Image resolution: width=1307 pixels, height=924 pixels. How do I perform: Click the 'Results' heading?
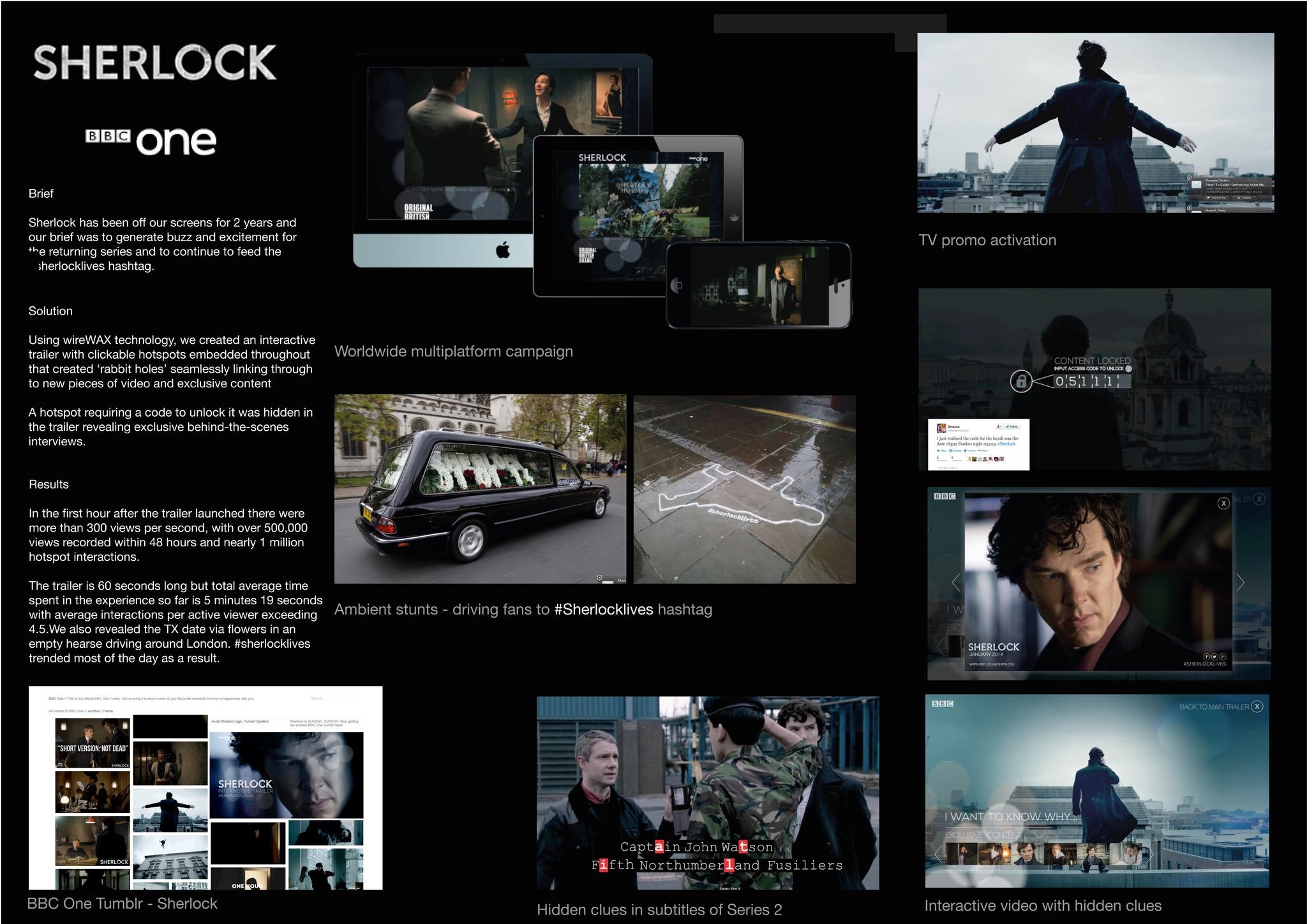pos(49,484)
